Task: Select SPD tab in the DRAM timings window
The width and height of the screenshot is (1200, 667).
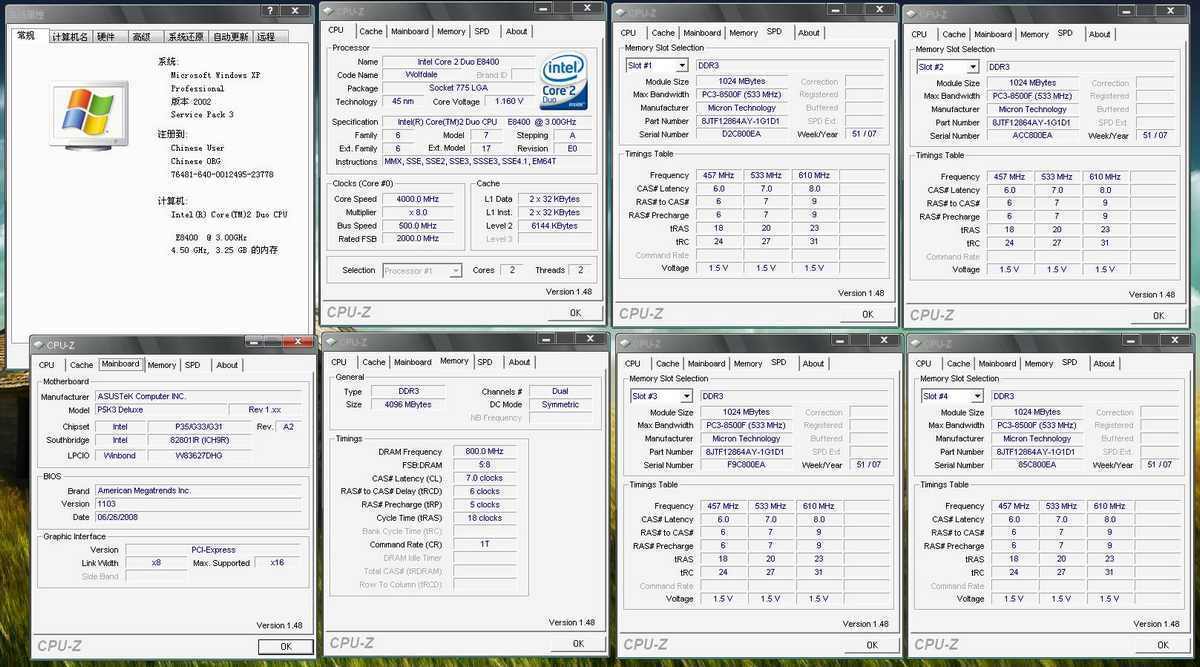Action: pos(485,362)
